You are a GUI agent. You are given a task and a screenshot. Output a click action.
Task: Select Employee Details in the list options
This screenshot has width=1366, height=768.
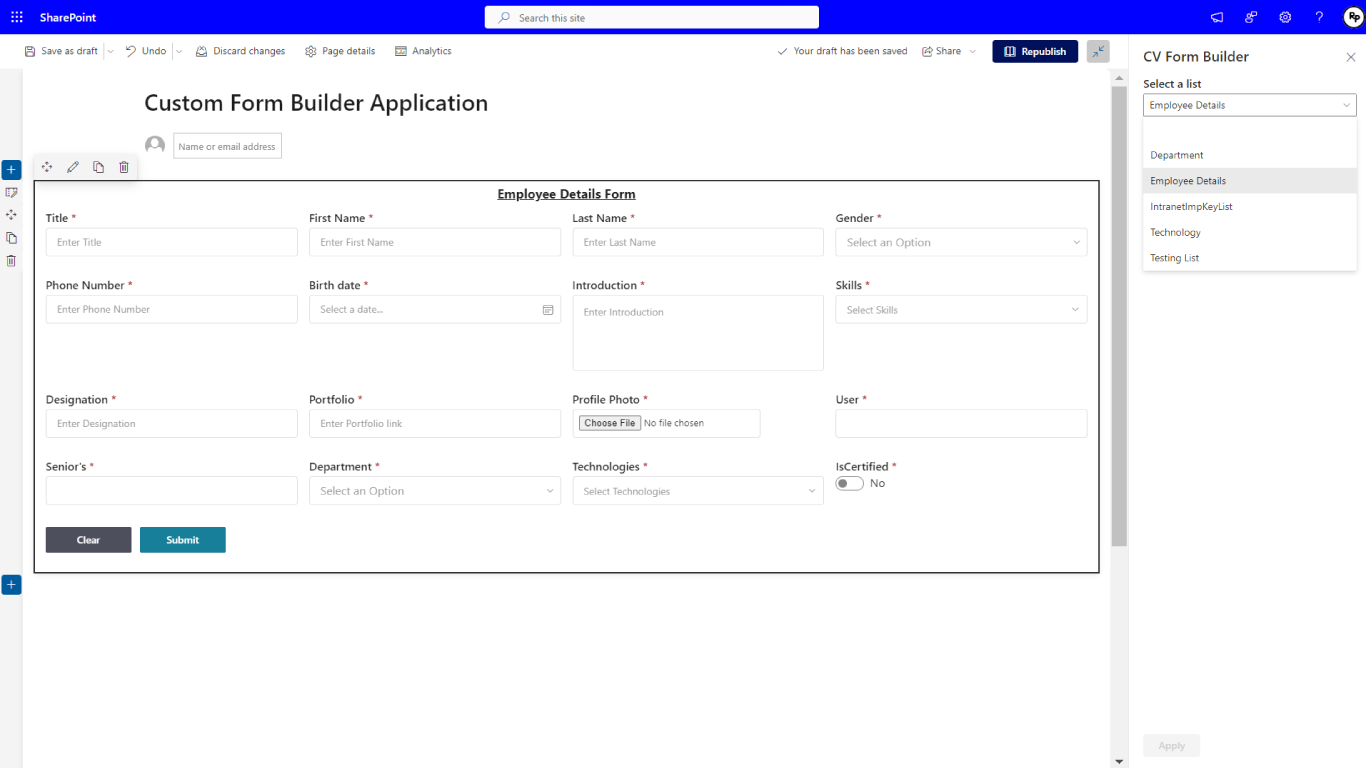coord(1250,181)
